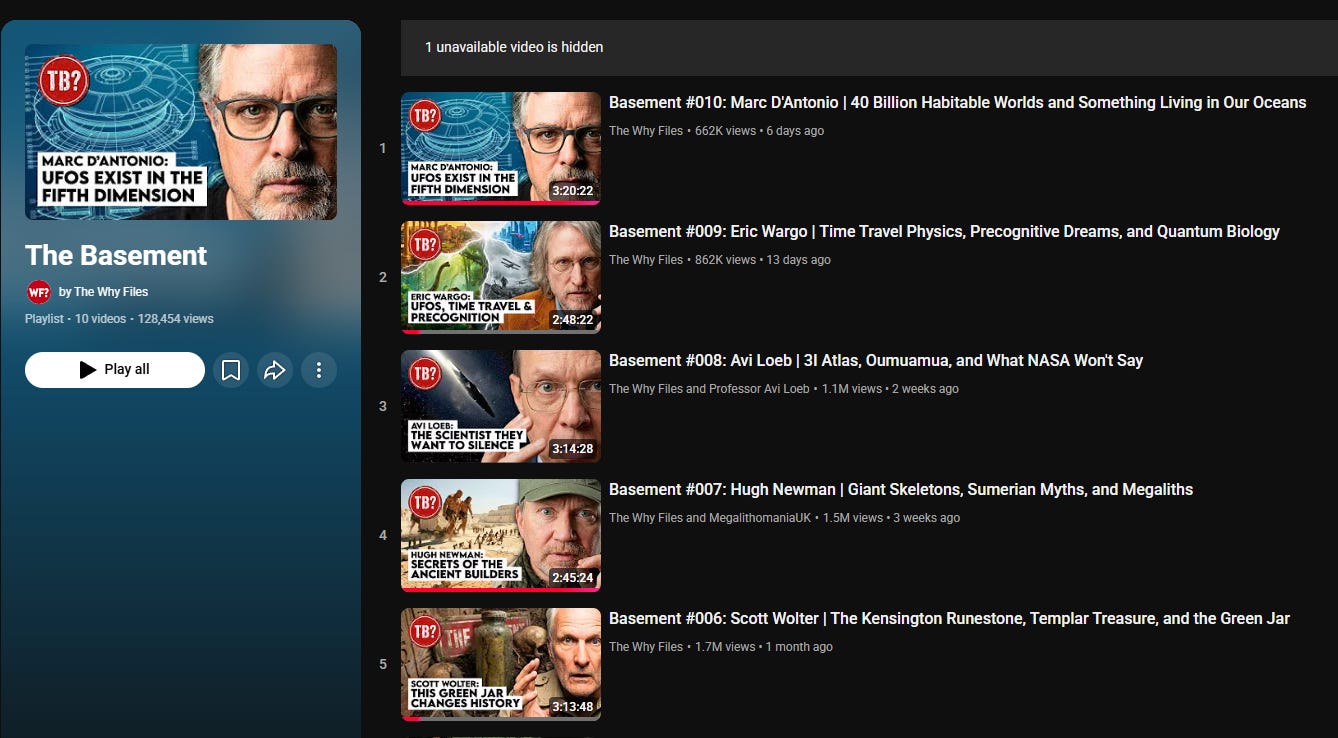
Task: Click title 'Basement #008: Avi Loeb' video link
Action: [876, 360]
